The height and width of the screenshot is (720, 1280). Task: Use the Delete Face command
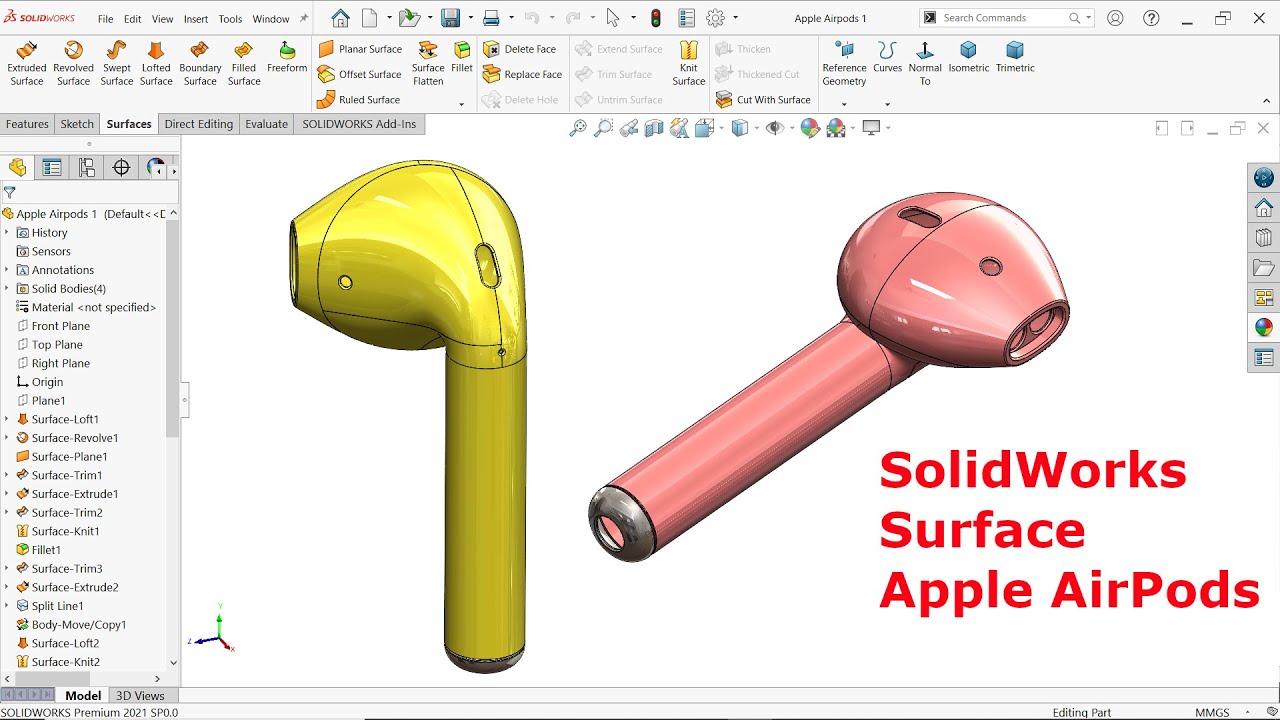(x=520, y=49)
